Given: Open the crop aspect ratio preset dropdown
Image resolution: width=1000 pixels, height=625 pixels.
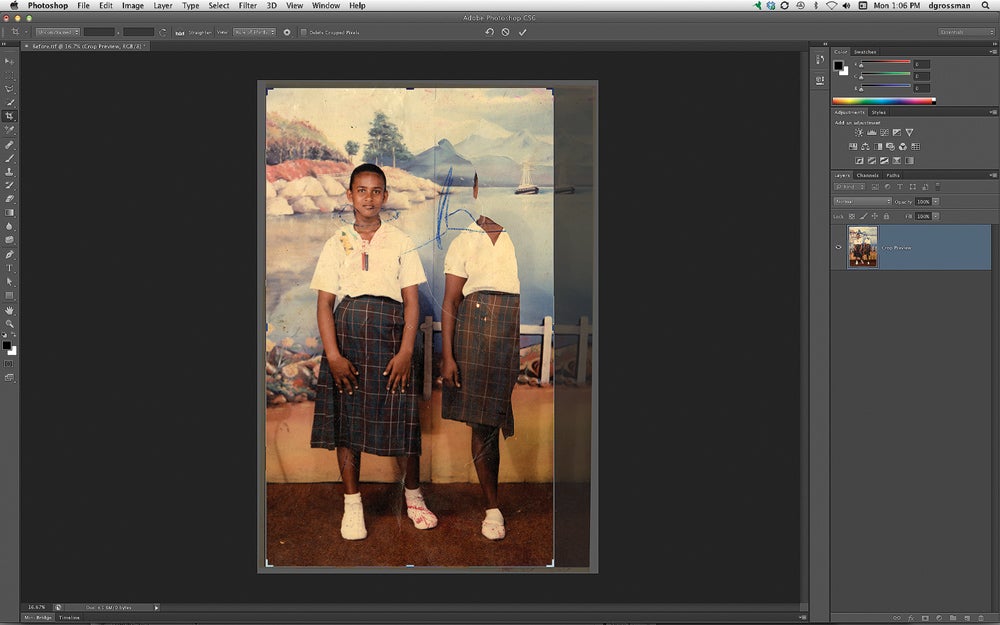Looking at the screenshot, I should (57, 32).
